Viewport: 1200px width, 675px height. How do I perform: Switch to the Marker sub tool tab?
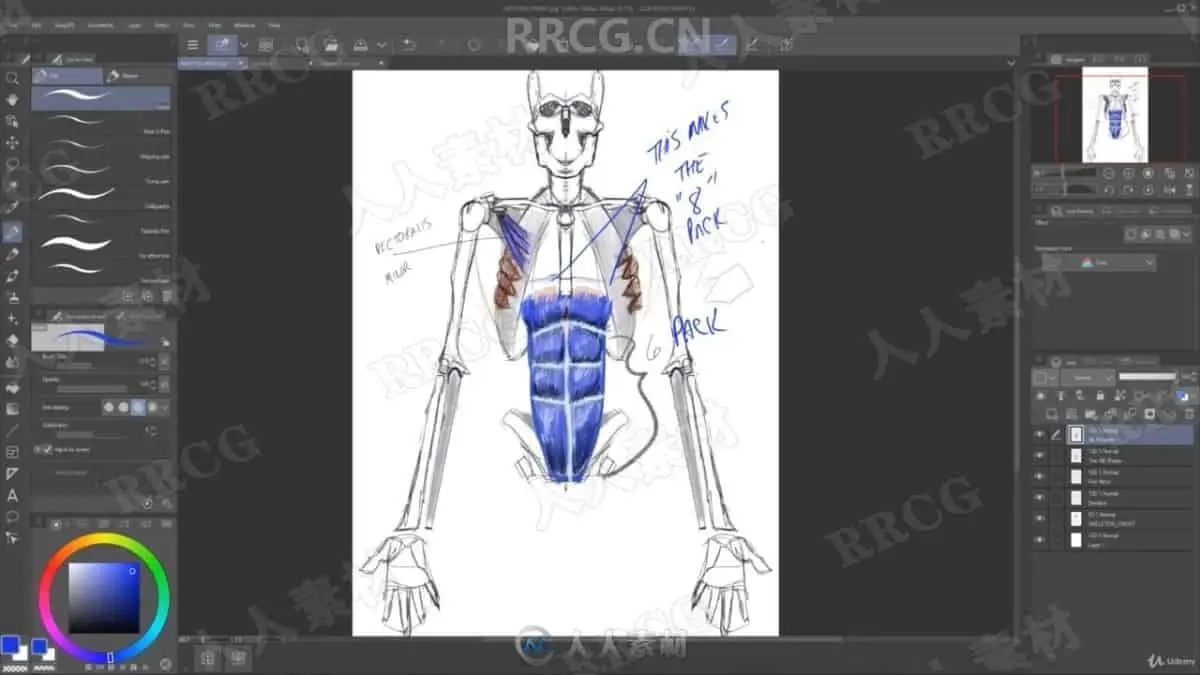(x=138, y=75)
